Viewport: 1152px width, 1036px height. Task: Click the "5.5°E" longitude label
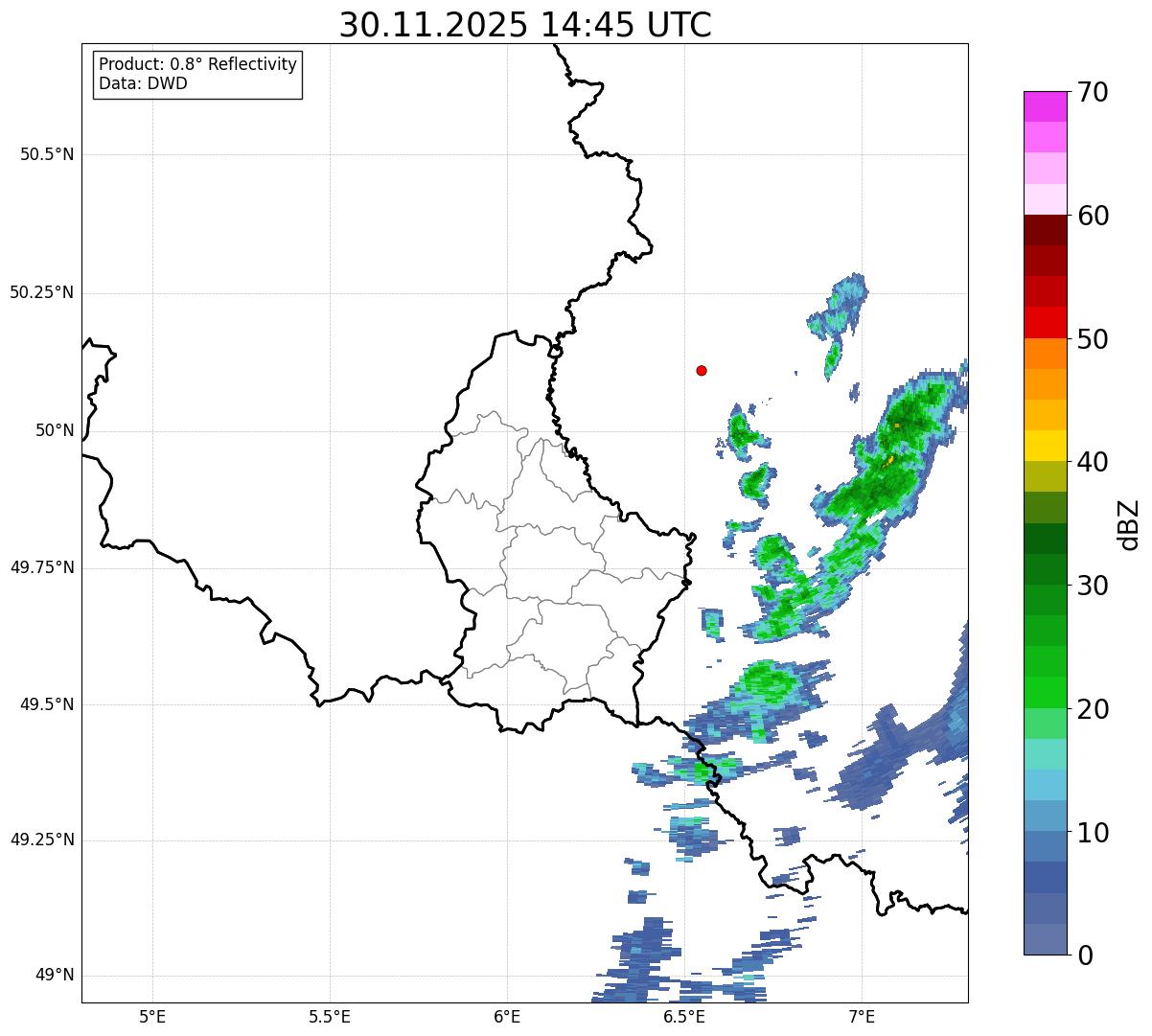coord(330,1016)
